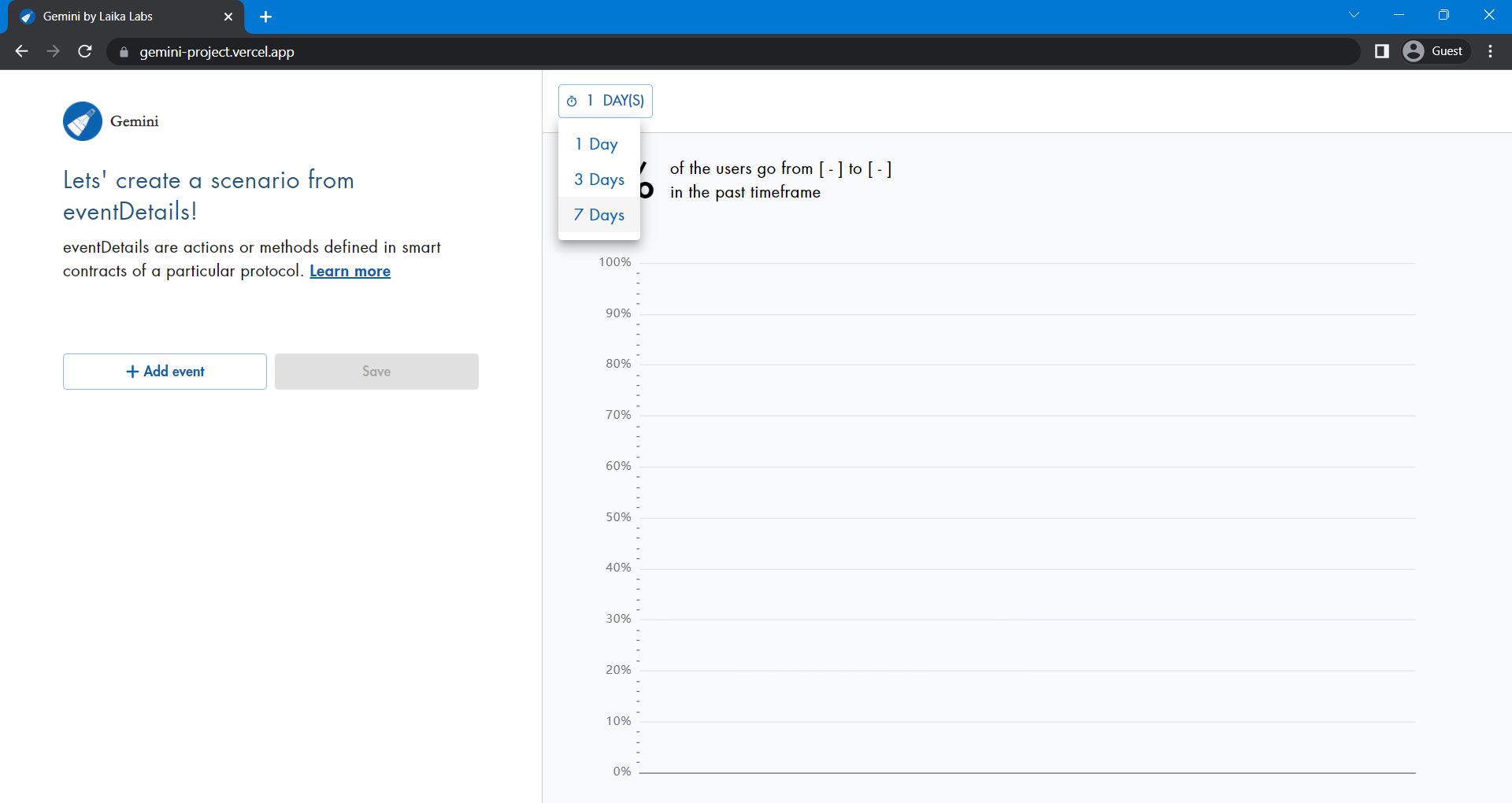1512x803 pixels.
Task: Select the Gemini by Laika Labs tab
Action: 126,17
